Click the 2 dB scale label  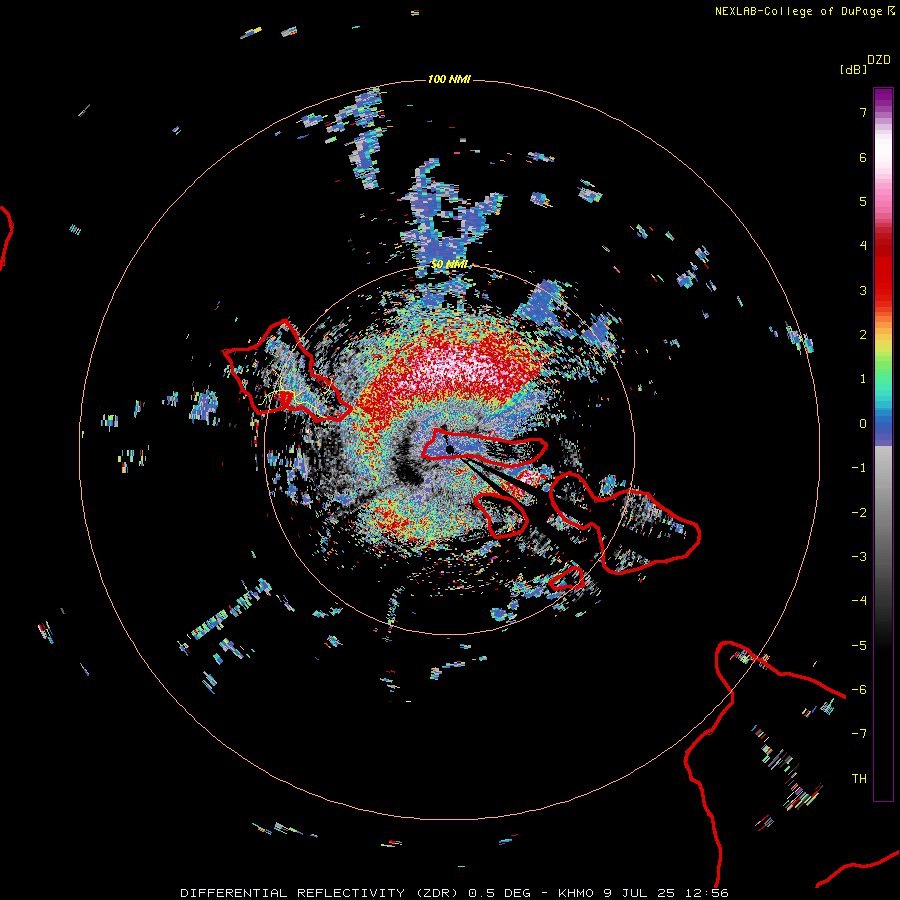863,335
